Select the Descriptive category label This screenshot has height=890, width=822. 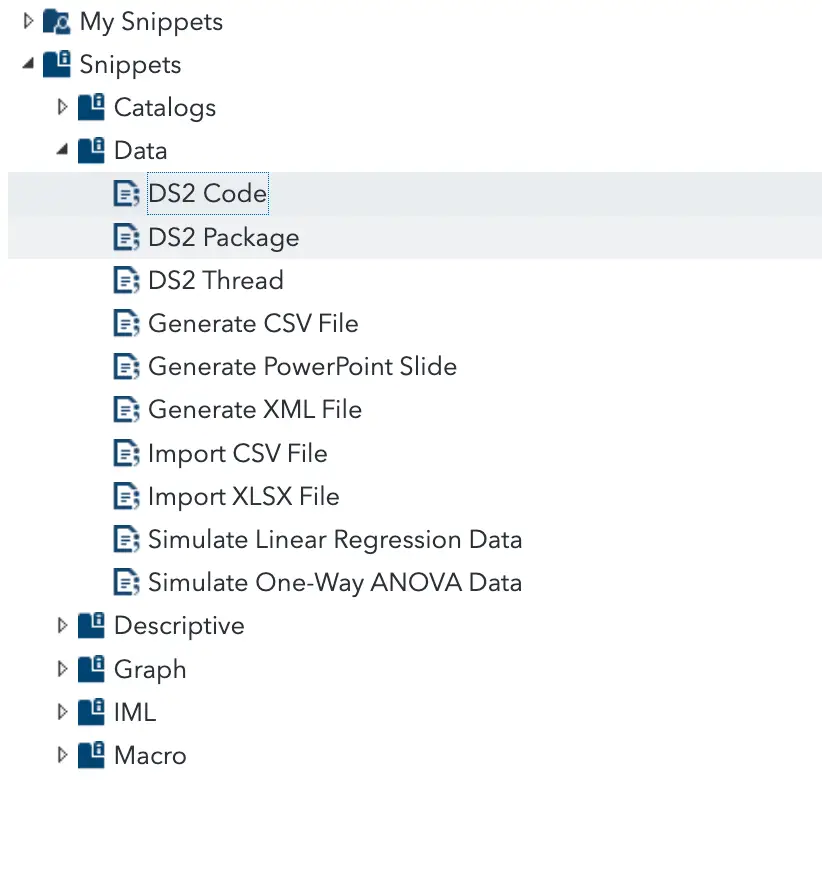tap(179, 627)
